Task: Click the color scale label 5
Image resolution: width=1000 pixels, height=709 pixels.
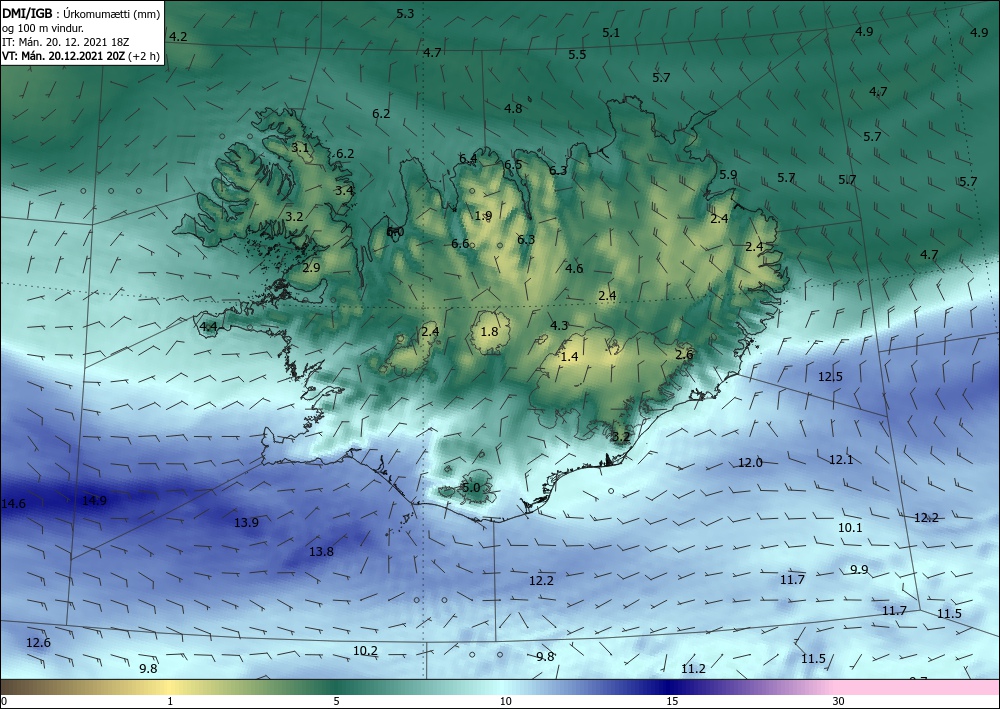Action: coord(337,702)
